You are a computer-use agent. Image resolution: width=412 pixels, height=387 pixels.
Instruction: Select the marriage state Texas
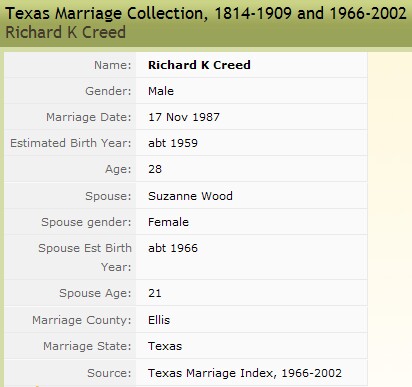tap(165, 346)
